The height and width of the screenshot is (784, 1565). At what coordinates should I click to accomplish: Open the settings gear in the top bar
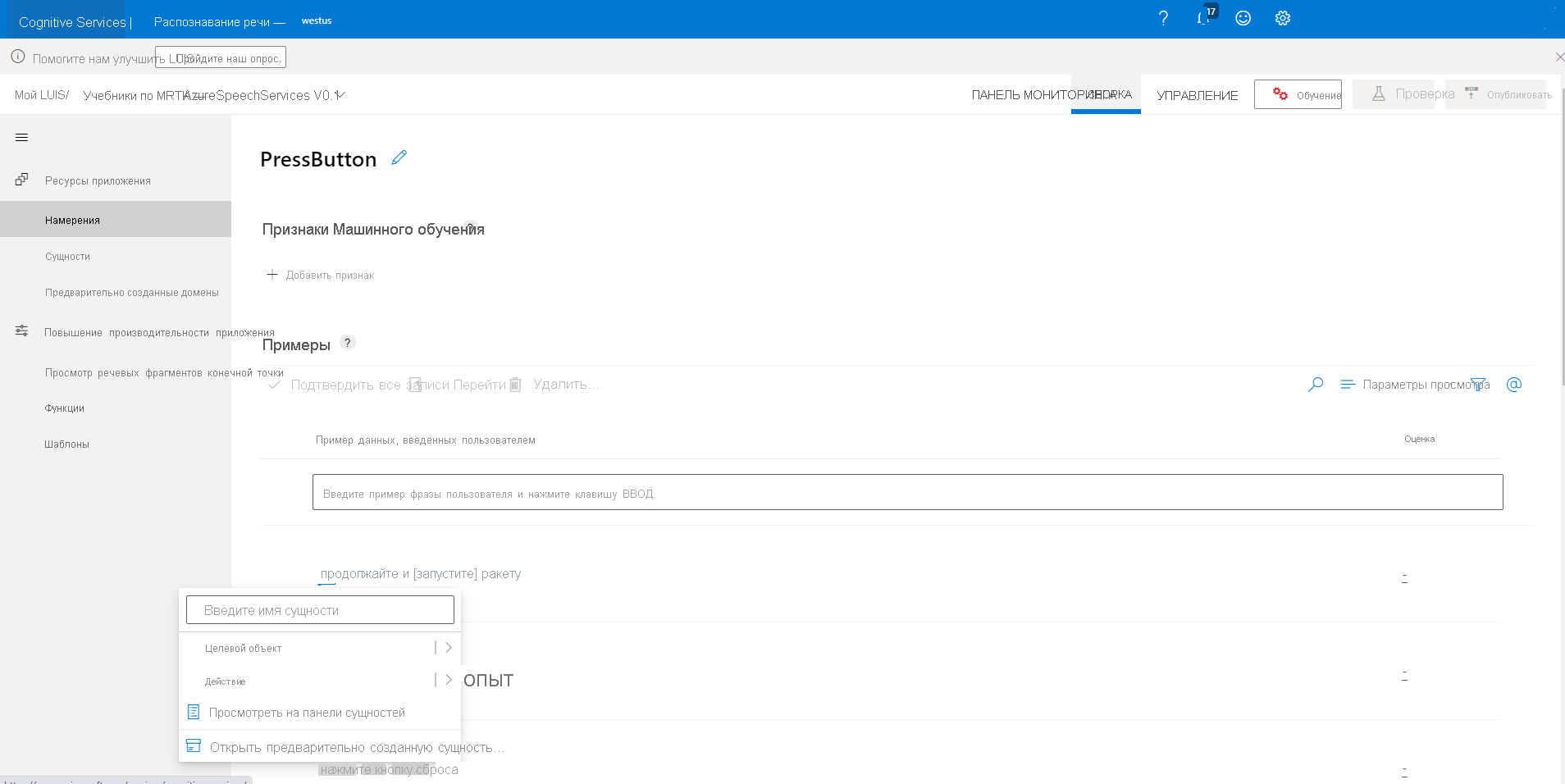coord(1282,17)
